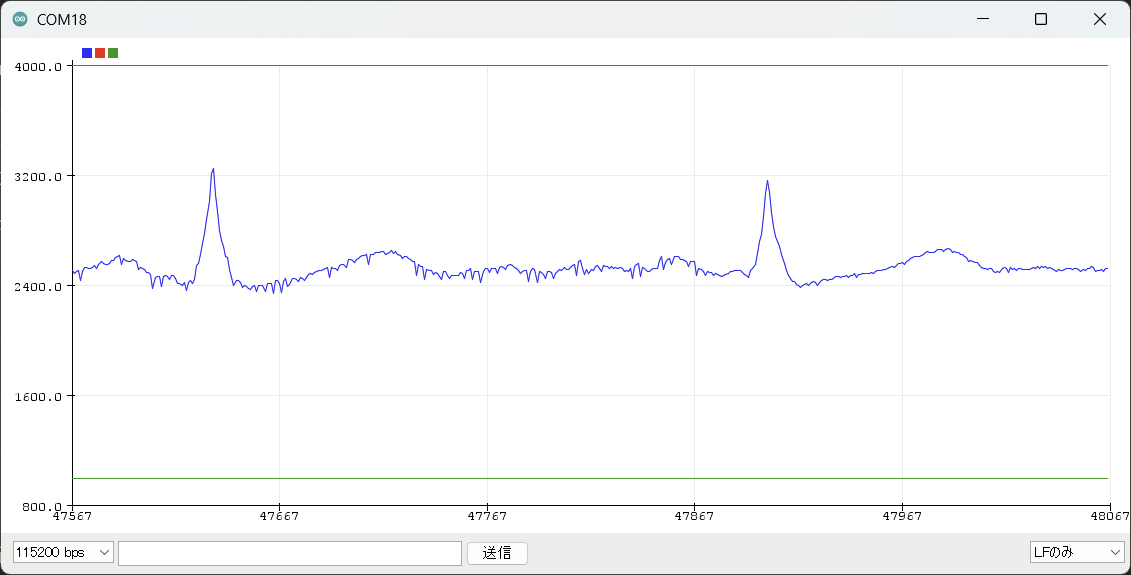Click the red series legend square
Viewport: 1131px width, 575px height.
(x=100, y=53)
